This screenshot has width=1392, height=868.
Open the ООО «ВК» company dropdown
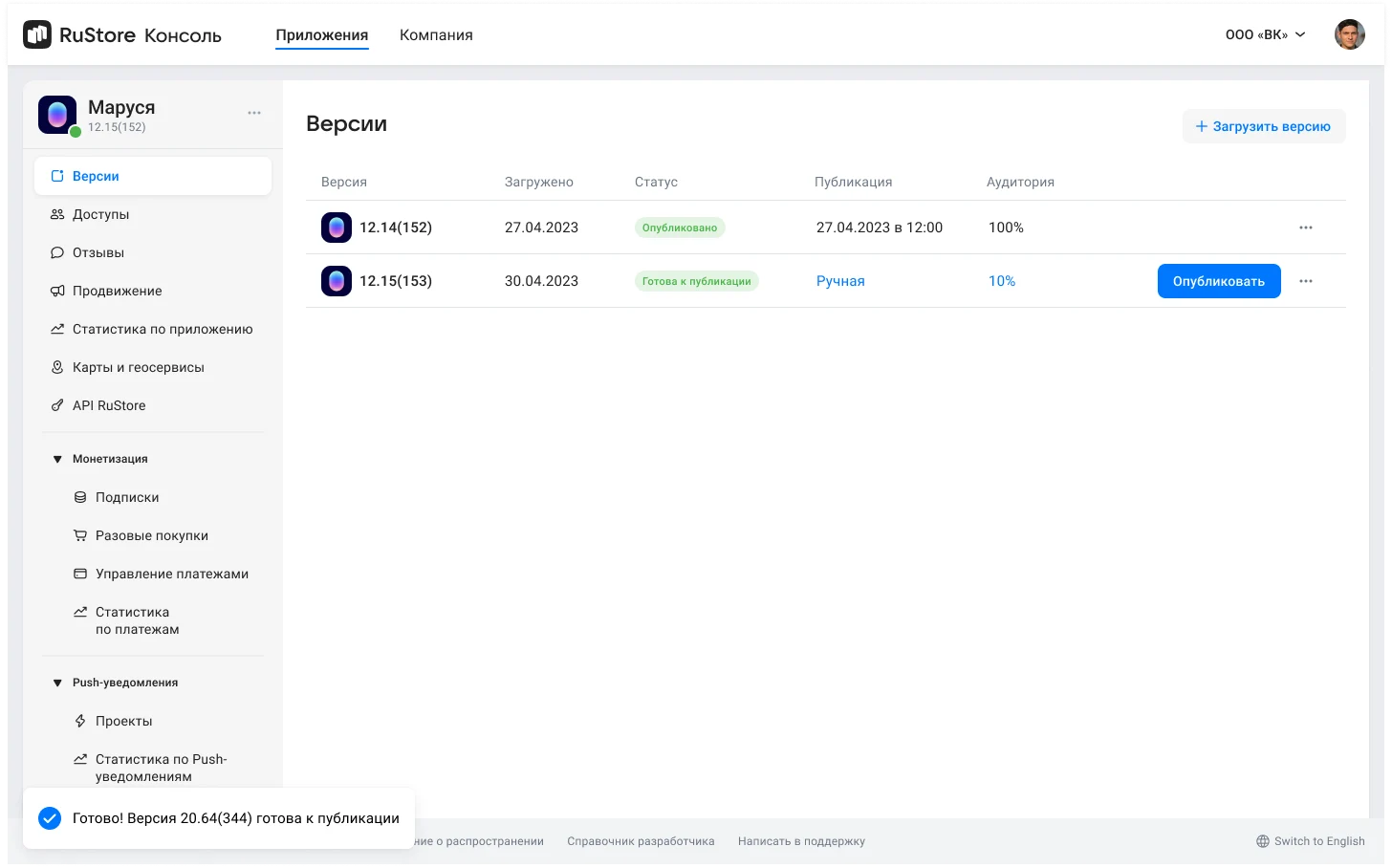coord(1265,34)
